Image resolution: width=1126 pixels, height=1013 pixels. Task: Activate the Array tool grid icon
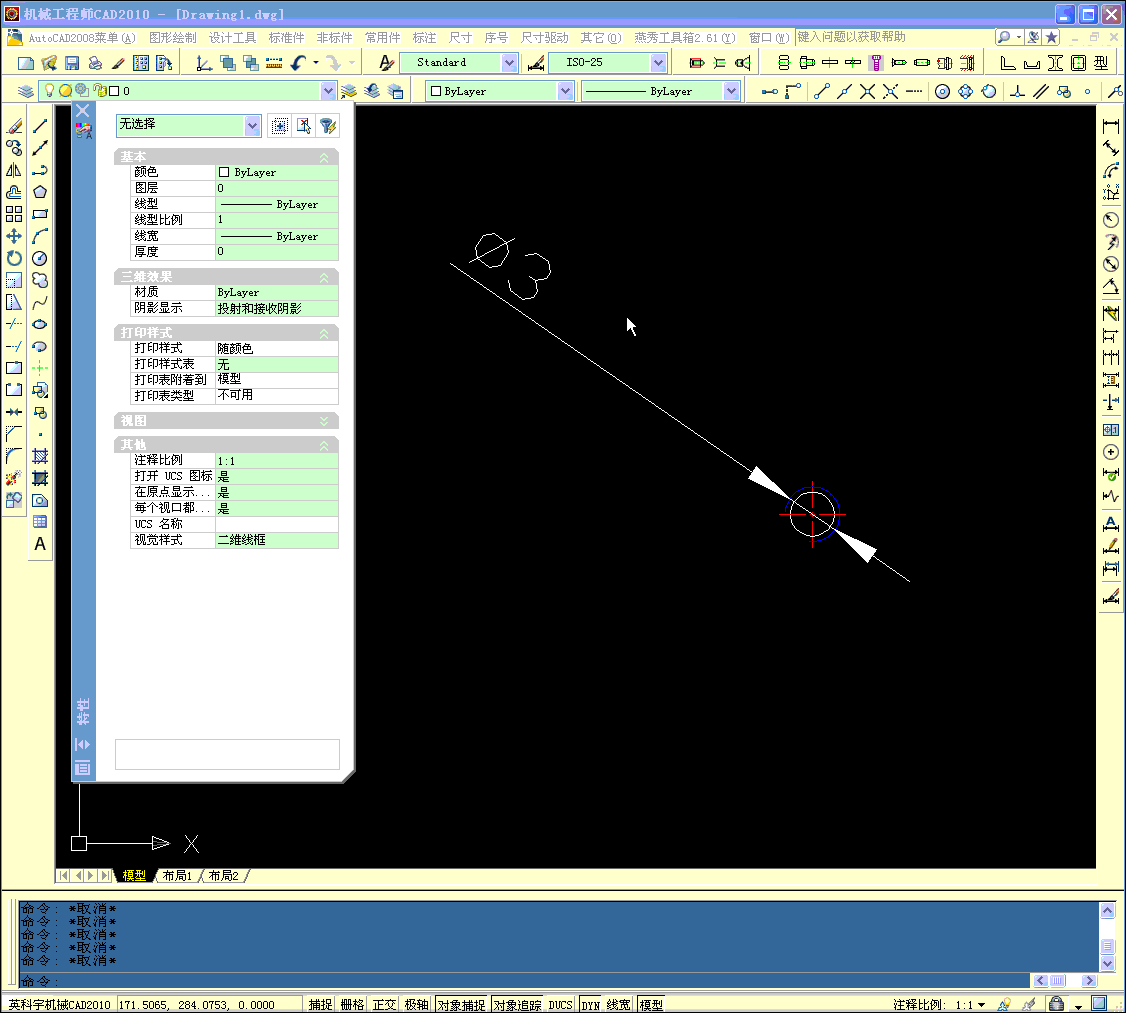[14, 214]
